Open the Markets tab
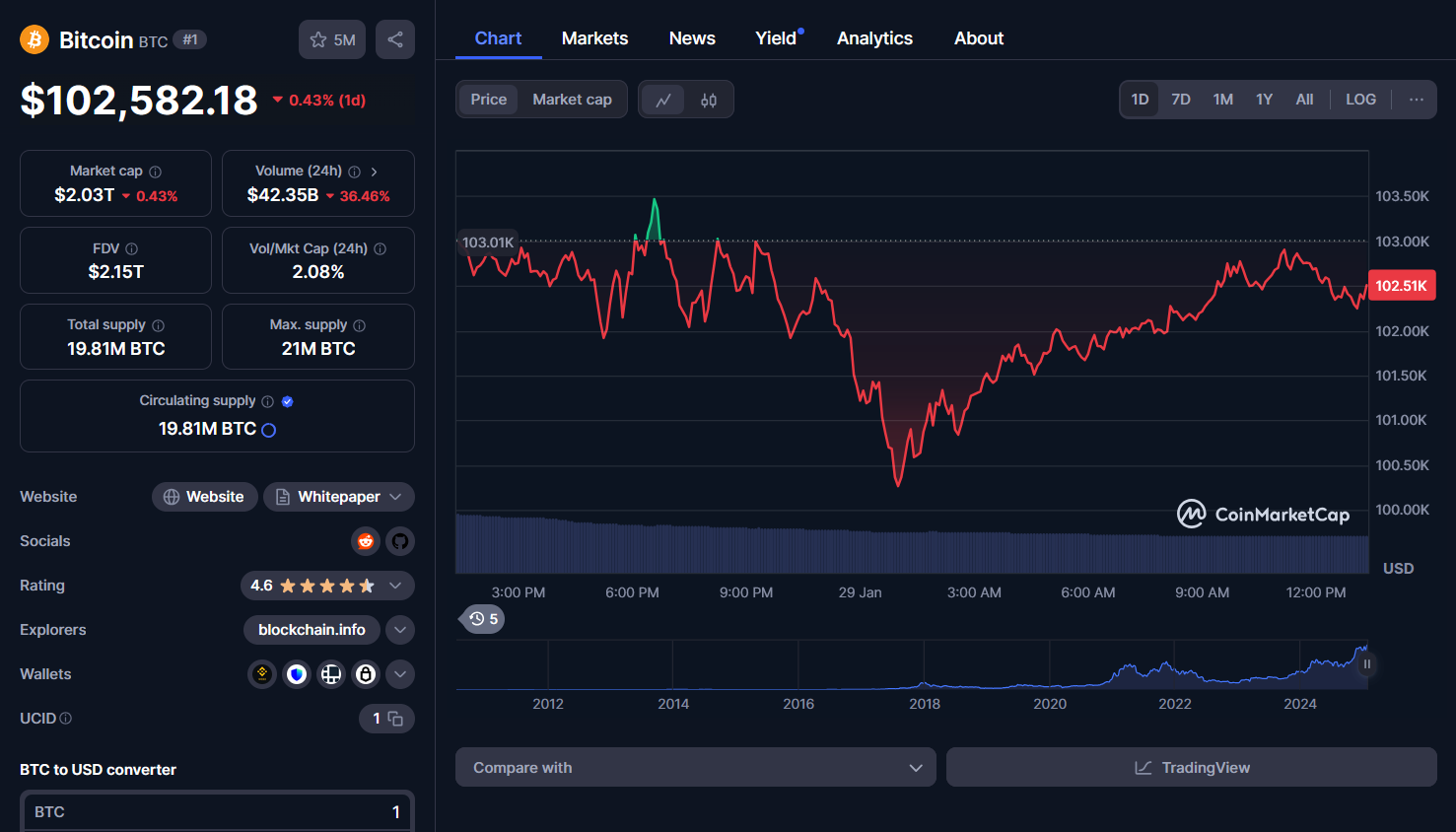Viewport: 1456px width, 832px height. (594, 38)
